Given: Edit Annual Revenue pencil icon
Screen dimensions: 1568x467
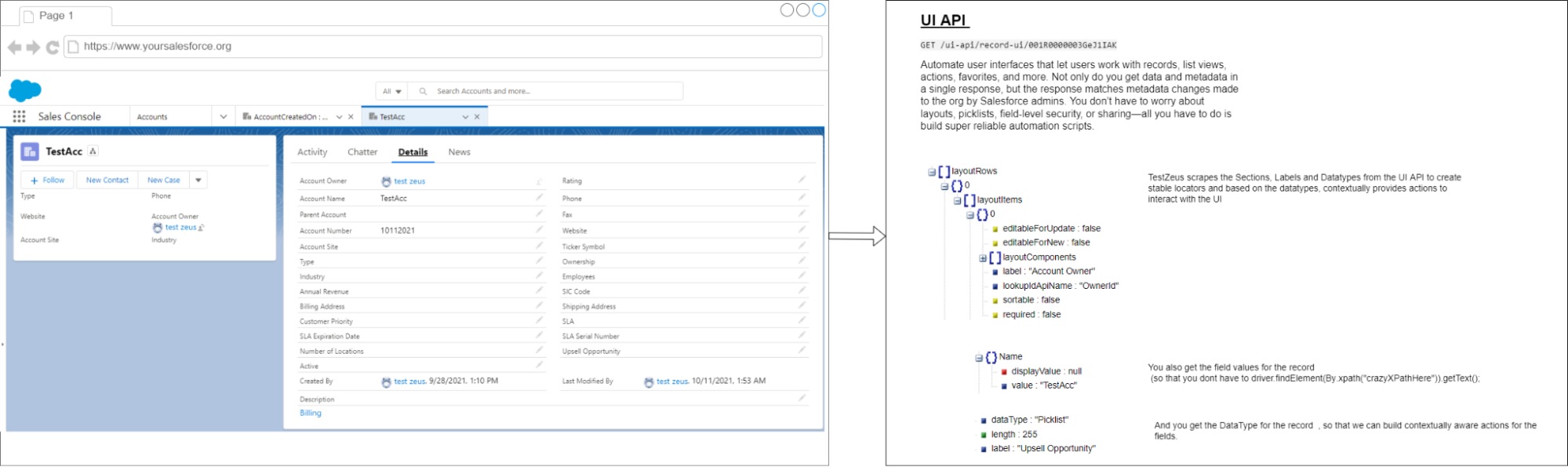Looking at the screenshot, I should tap(539, 290).
